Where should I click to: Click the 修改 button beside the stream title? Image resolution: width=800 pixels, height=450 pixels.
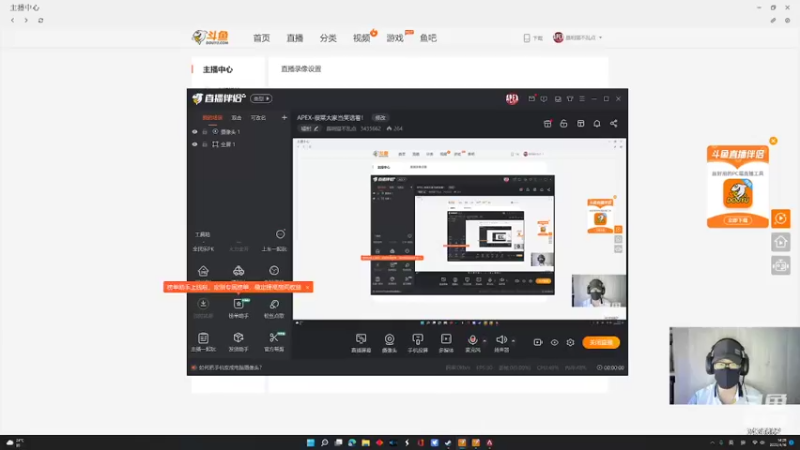click(380, 118)
